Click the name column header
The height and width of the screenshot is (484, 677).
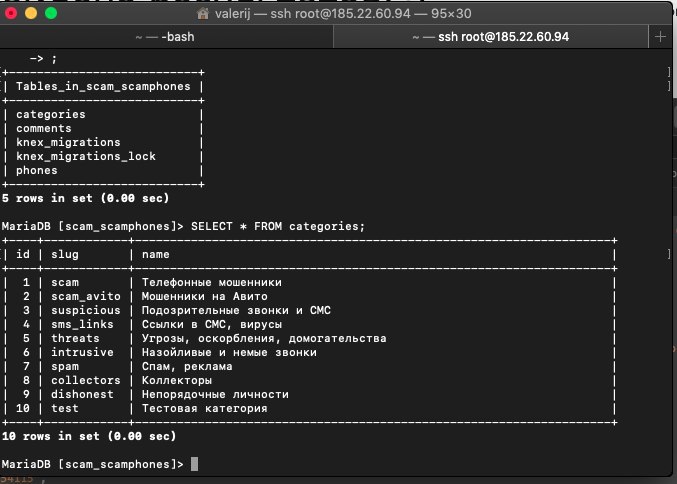156,254
